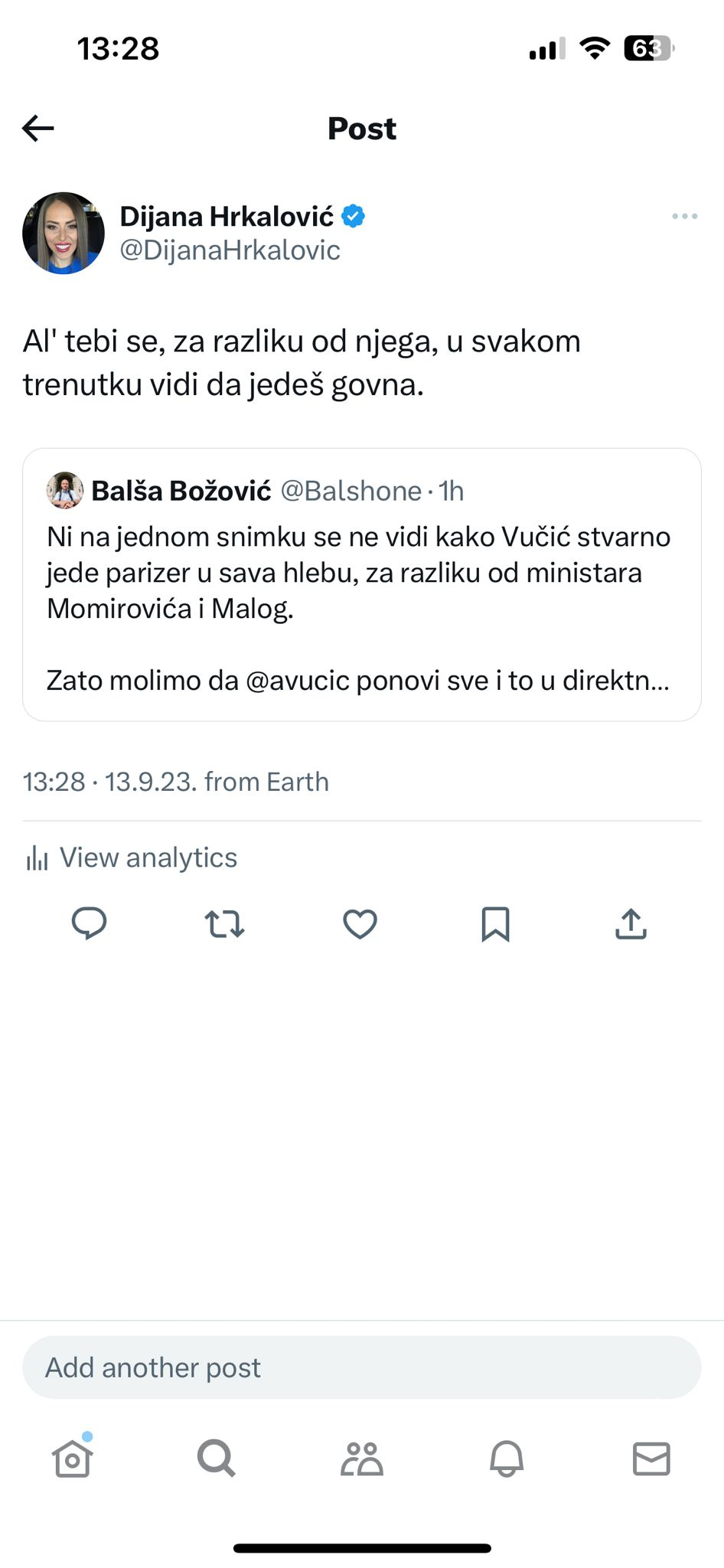Viewport: 724px width, 1568px height.
Task: Open View analytics
Action: click(x=148, y=858)
